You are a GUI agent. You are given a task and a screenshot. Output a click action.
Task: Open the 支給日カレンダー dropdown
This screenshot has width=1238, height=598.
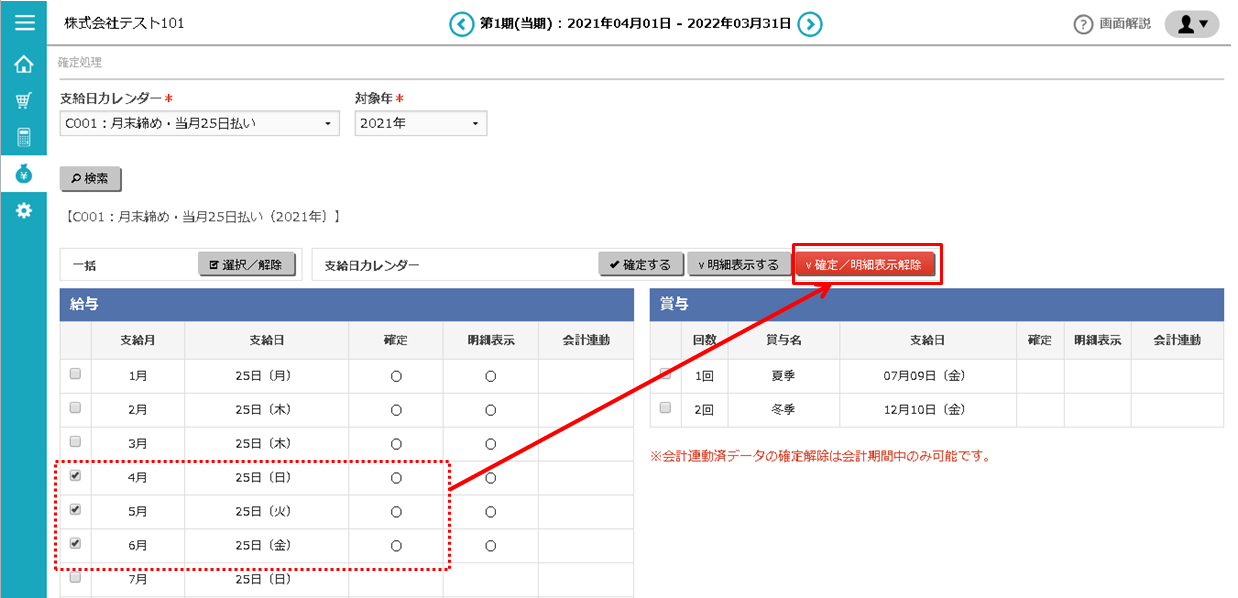coord(198,123)
